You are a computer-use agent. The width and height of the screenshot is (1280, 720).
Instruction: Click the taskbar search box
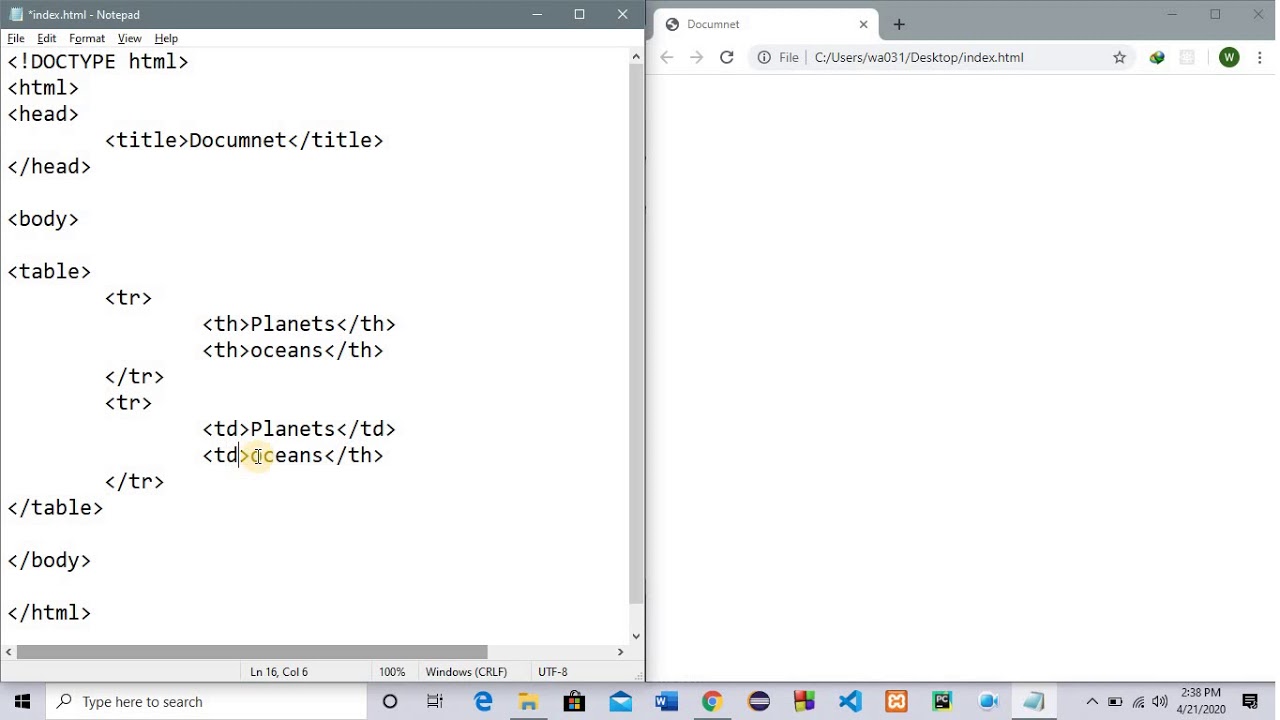[x=207, y=702]
